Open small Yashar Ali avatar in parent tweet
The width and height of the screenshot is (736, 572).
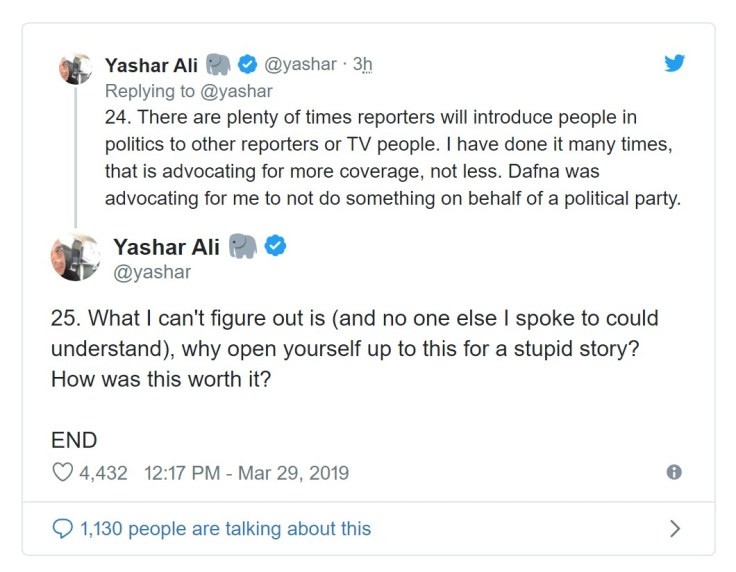coord(75,71)
